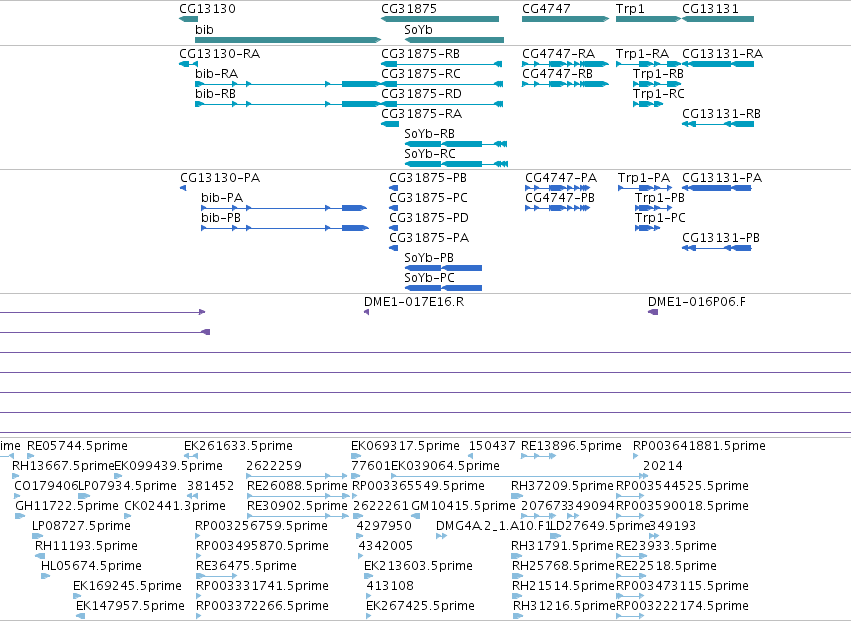
Task: Click the DME1-016P06.F clone end label
Action: click(697, 302)
